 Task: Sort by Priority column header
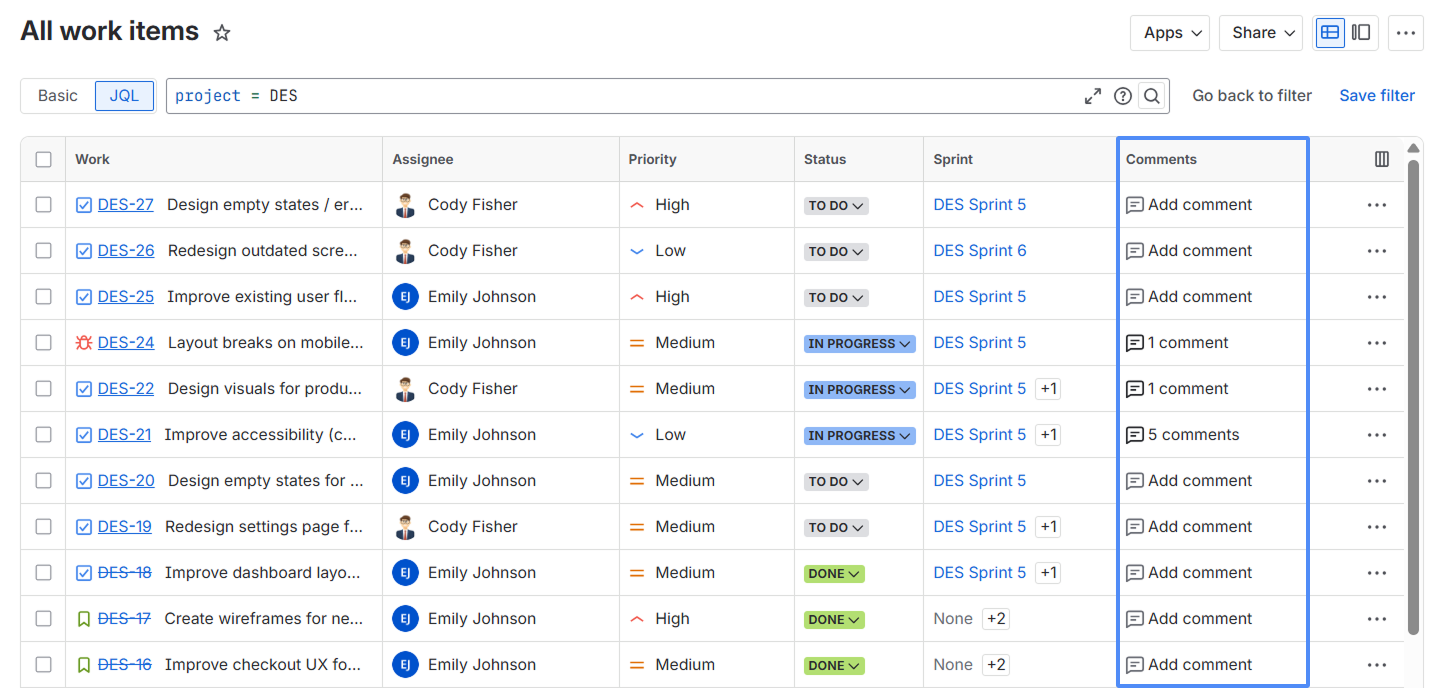(x=652, y=159)
